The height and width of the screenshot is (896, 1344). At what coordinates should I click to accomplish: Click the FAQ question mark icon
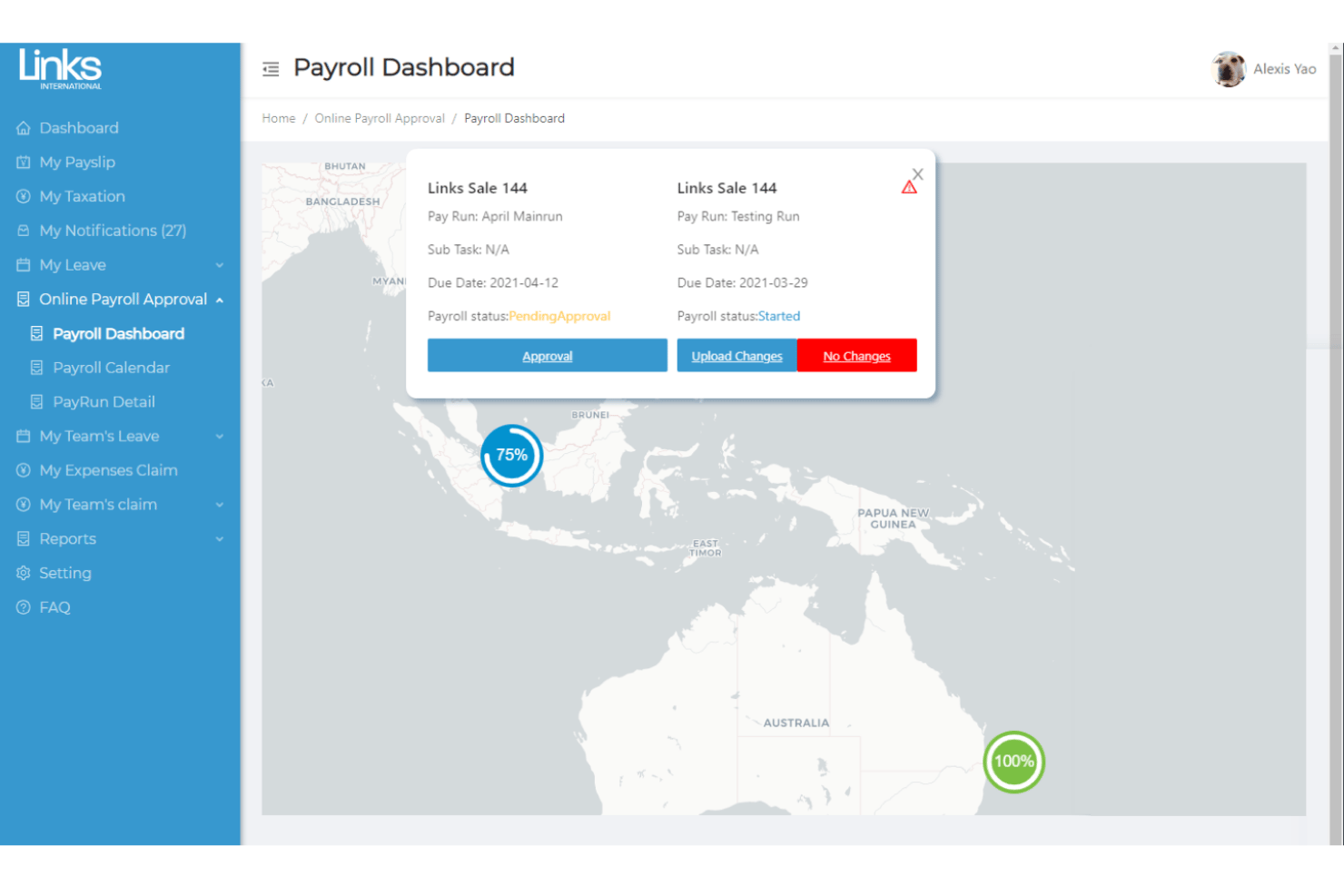pyautogui.click(x=24, y=607)
